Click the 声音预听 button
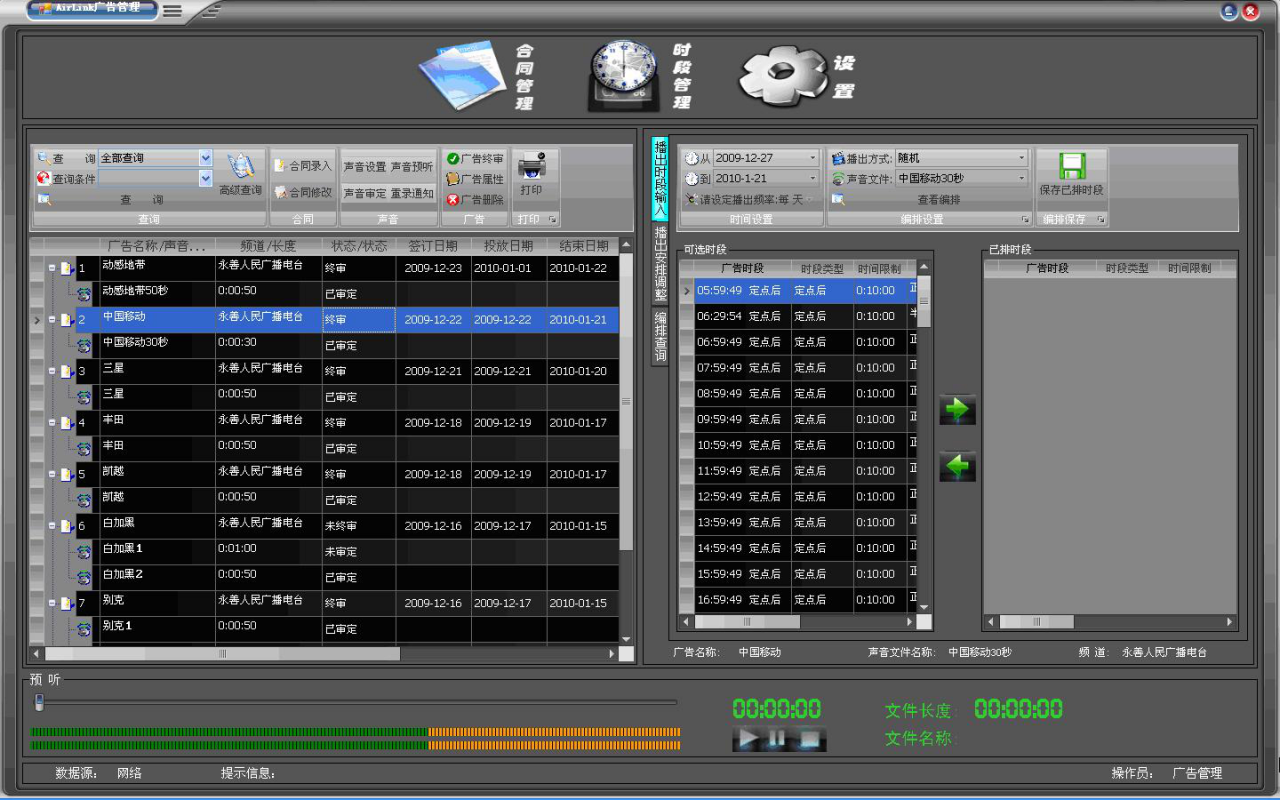1280x800 pixels. 412,167
